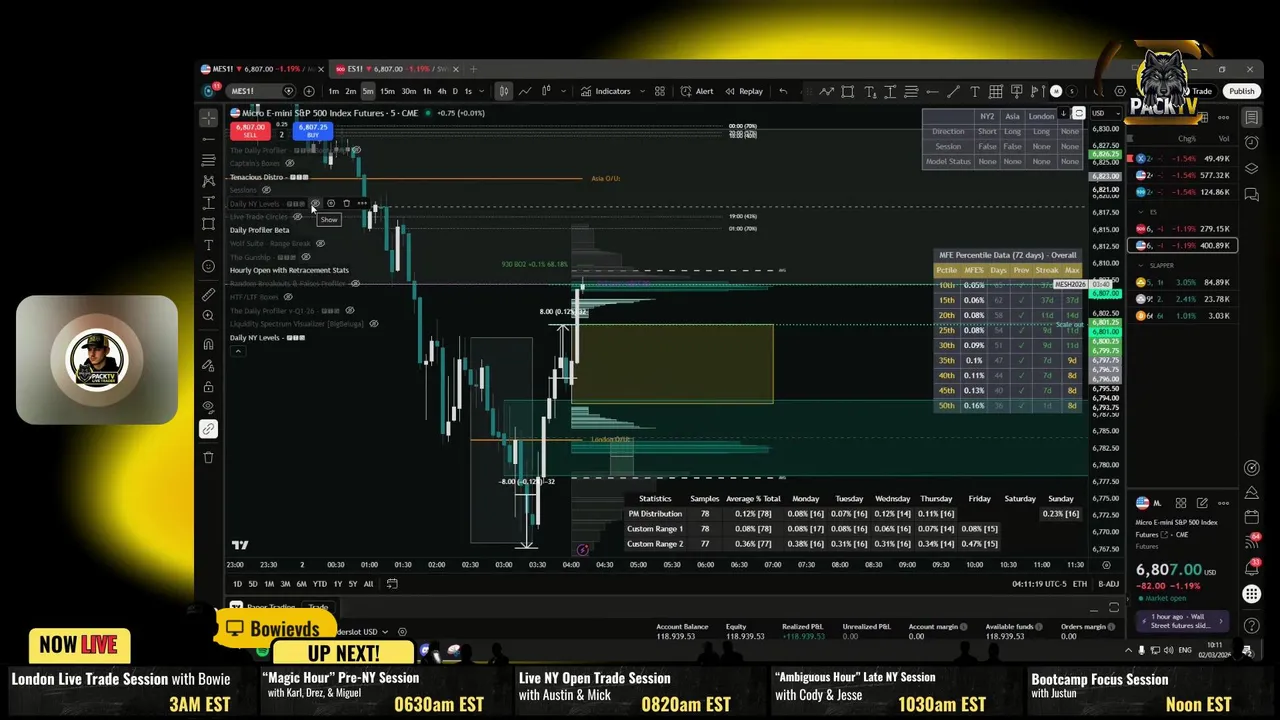
Task: Select the patterns drawing tool
Action: pyautogui.click(x=208, y=181)
